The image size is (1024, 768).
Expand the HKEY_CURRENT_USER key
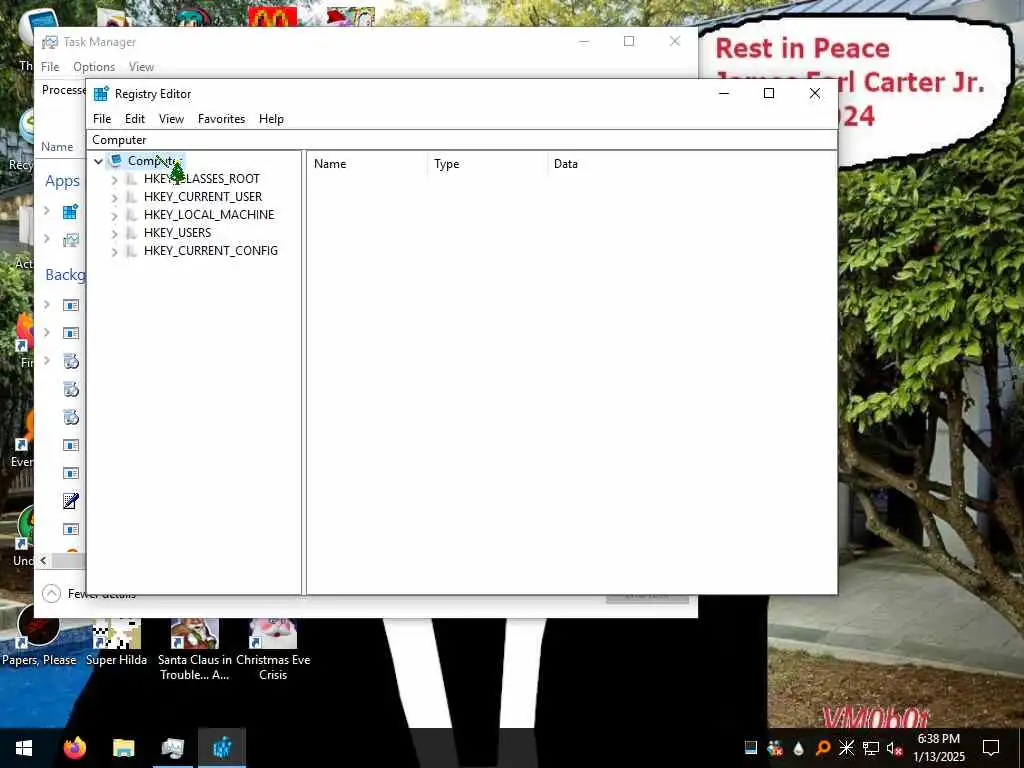(114, 197)
